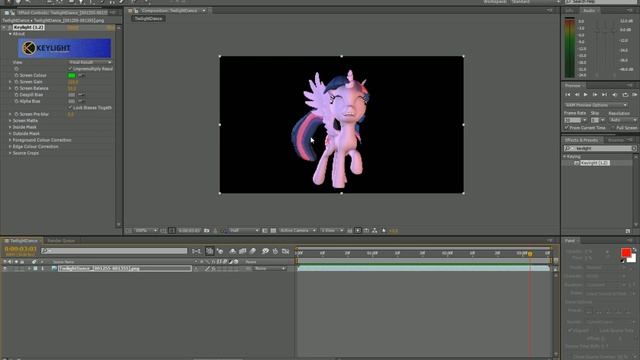Expand Screen Pre-blur property
Screen dimensions: 640x360
tap(10, 114)
